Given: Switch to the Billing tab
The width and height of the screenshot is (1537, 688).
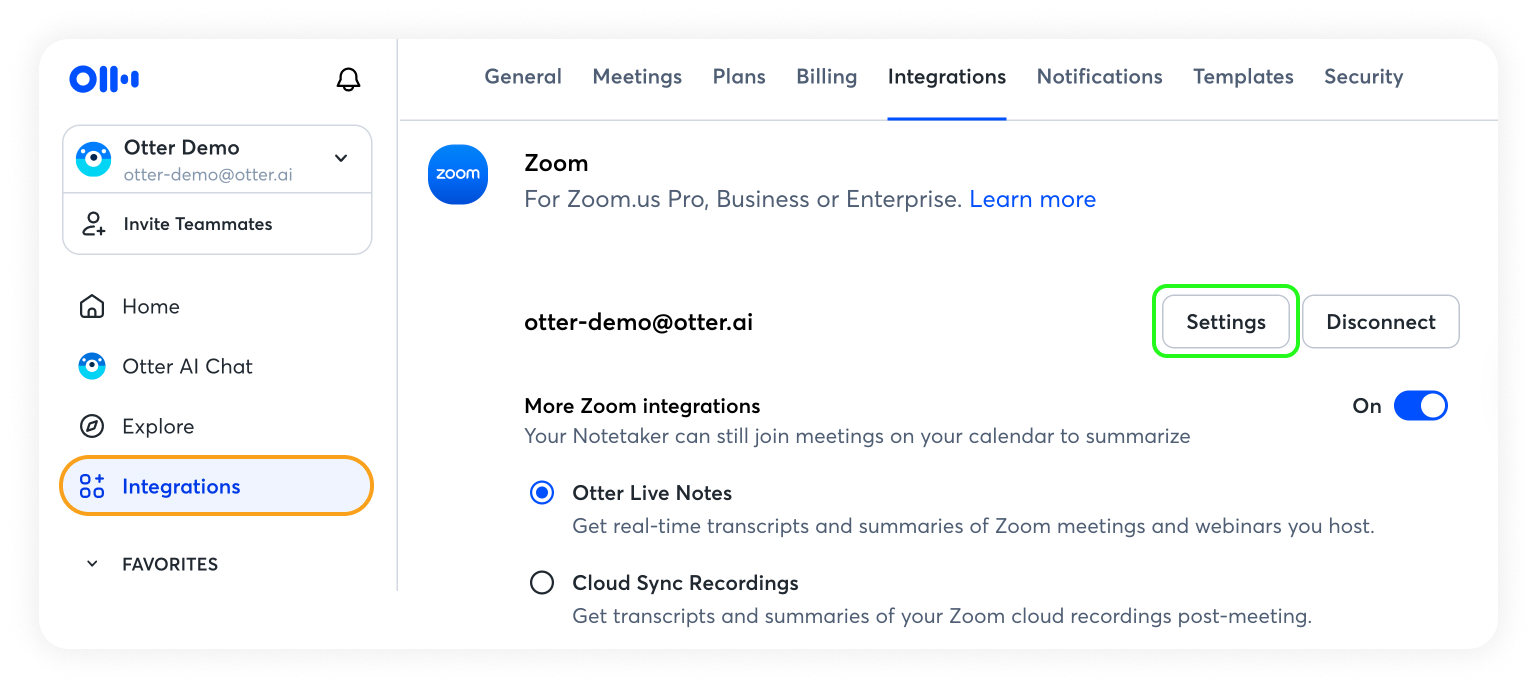Looking at the screenshot, I should pyautogui.click(x=826, y=77).
